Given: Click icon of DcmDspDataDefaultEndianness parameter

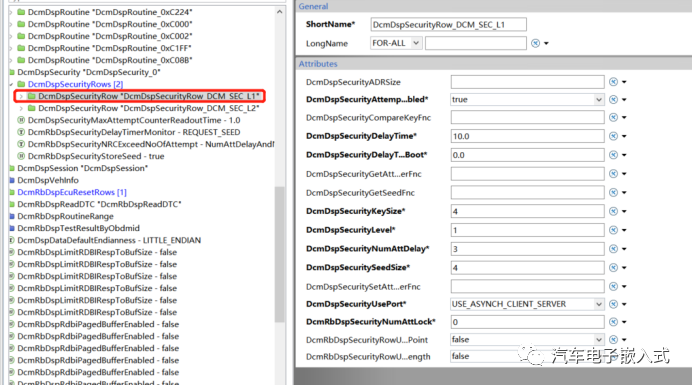Looking at the screenshot, I should point(12,240).
